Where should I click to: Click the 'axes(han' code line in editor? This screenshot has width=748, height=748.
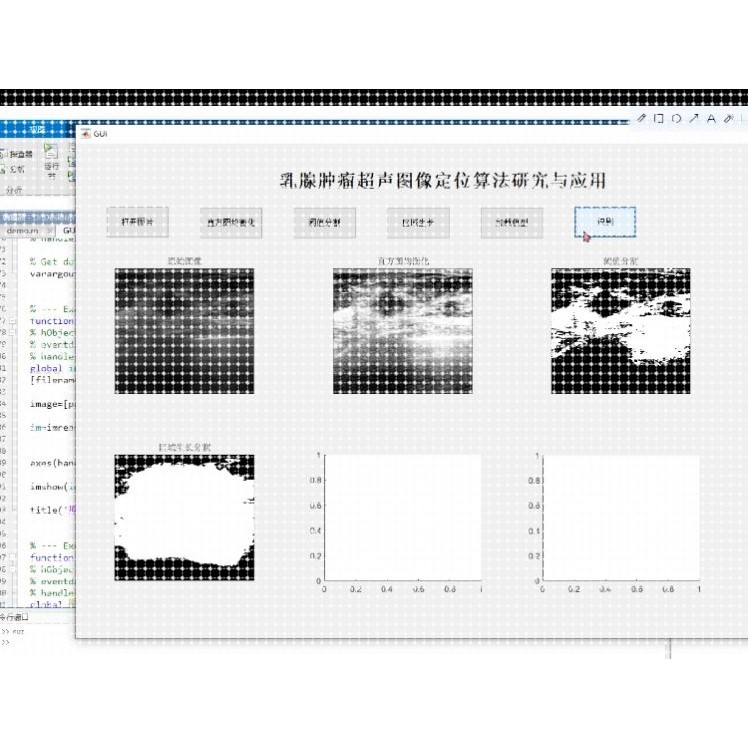[x=52, y=463]
